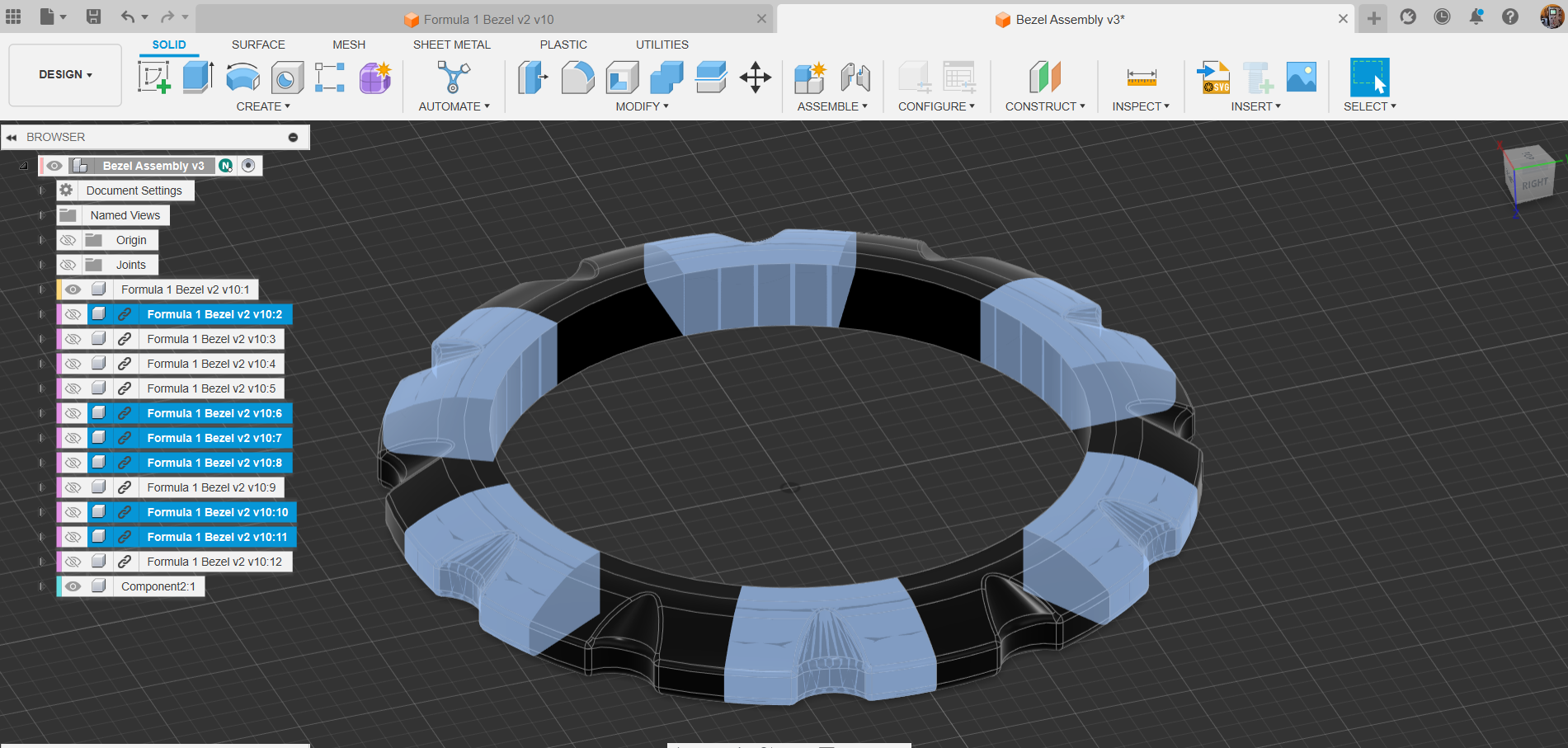Click the Document Settings item
This screenshot has width=1568, height=748.
134,191
